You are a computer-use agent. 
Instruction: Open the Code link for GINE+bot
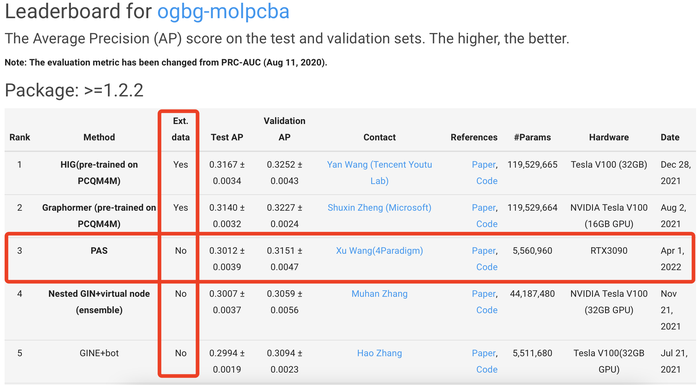(487, 369)
